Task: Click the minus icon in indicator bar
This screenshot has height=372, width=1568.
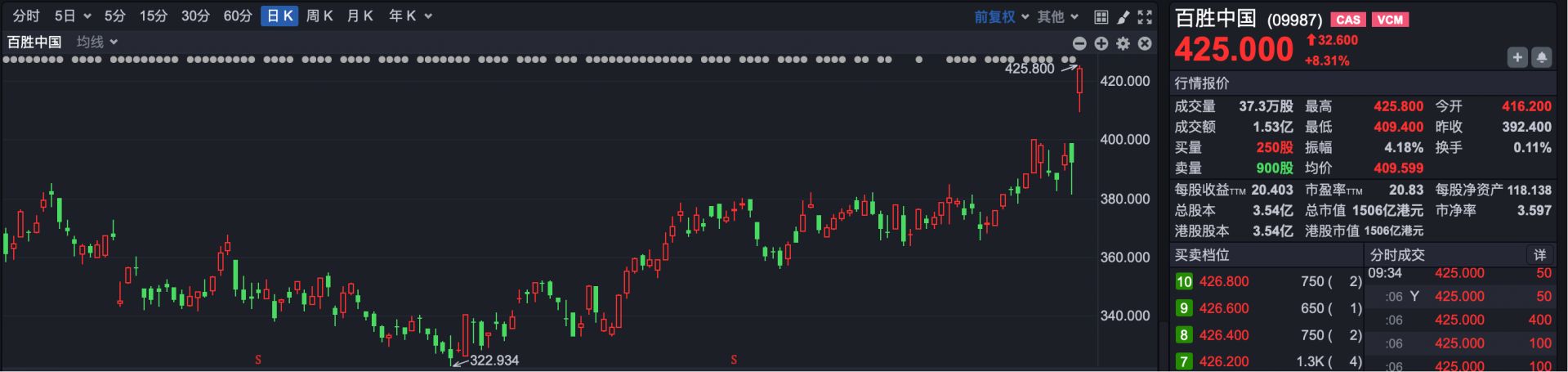Action: tap(1079, 43)
